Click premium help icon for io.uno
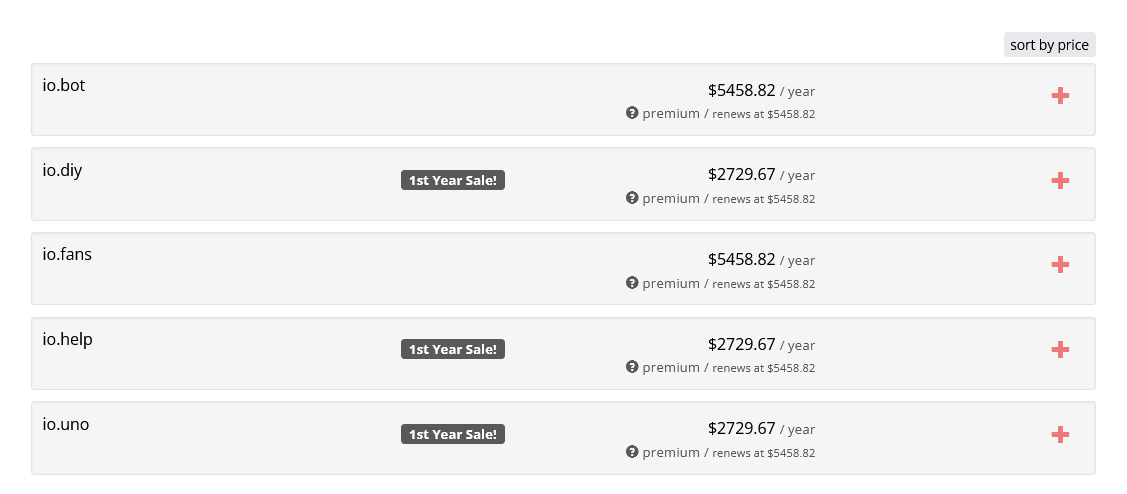This screenshot has height=494, width=1127. pyautogui.click(x=632, y=452)
